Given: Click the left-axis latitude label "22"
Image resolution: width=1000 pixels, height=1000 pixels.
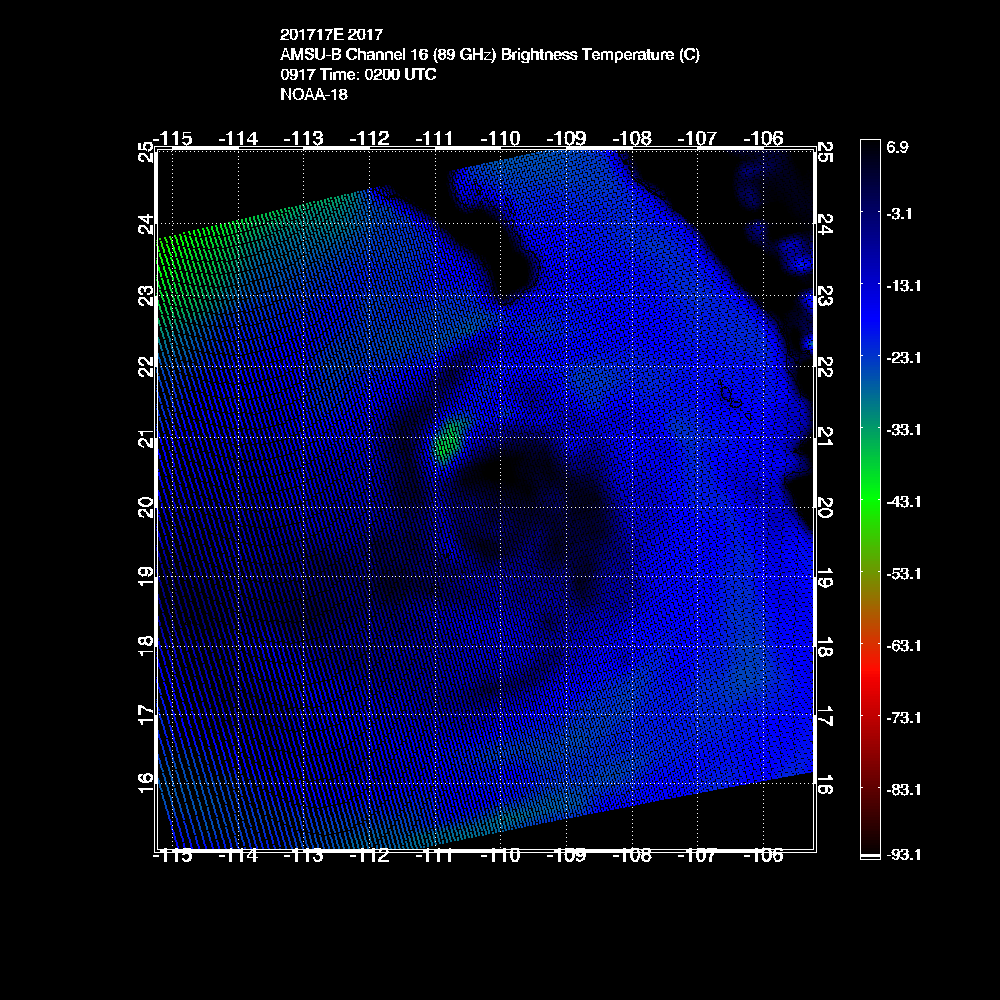Looking at the screenshot, I should pos(146,367).
